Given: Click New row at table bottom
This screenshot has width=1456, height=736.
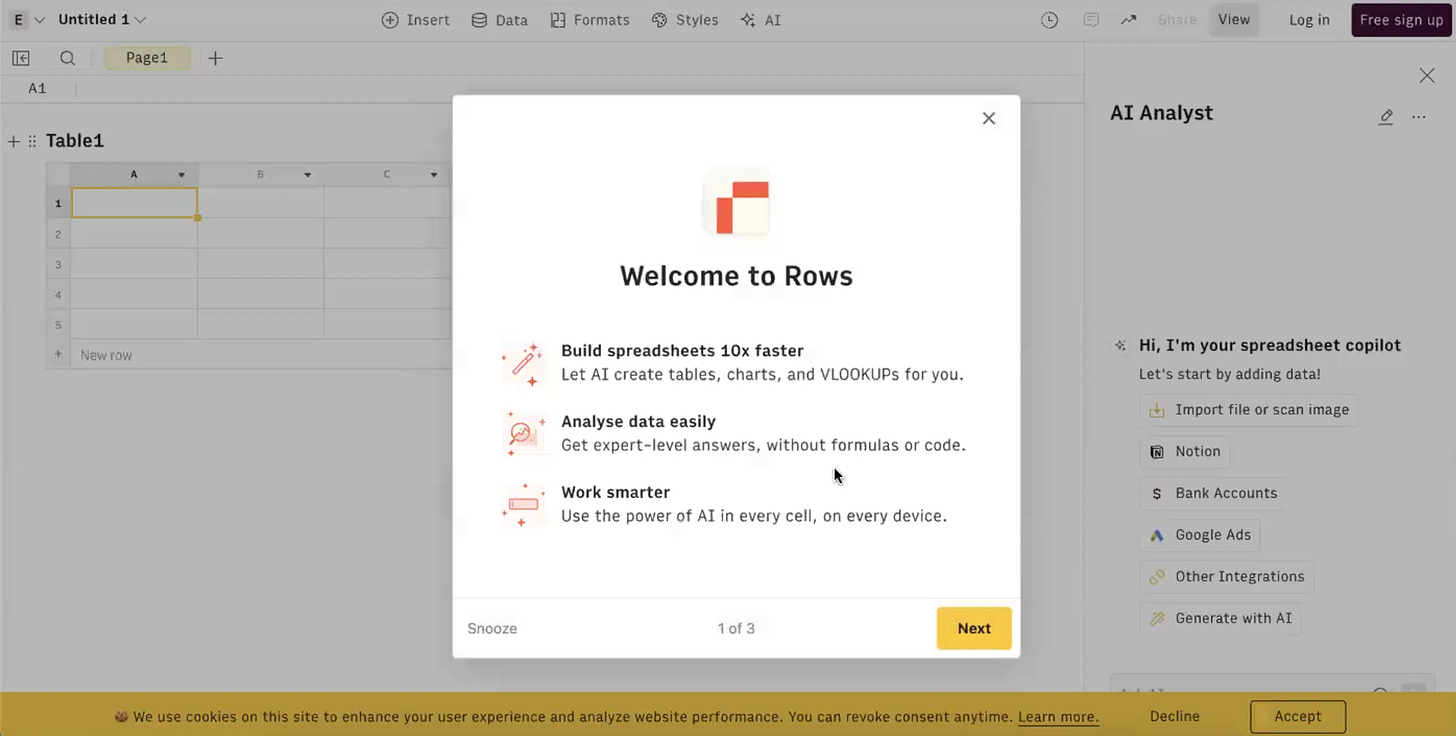Looking at the screenshot, I should point(106,355).
